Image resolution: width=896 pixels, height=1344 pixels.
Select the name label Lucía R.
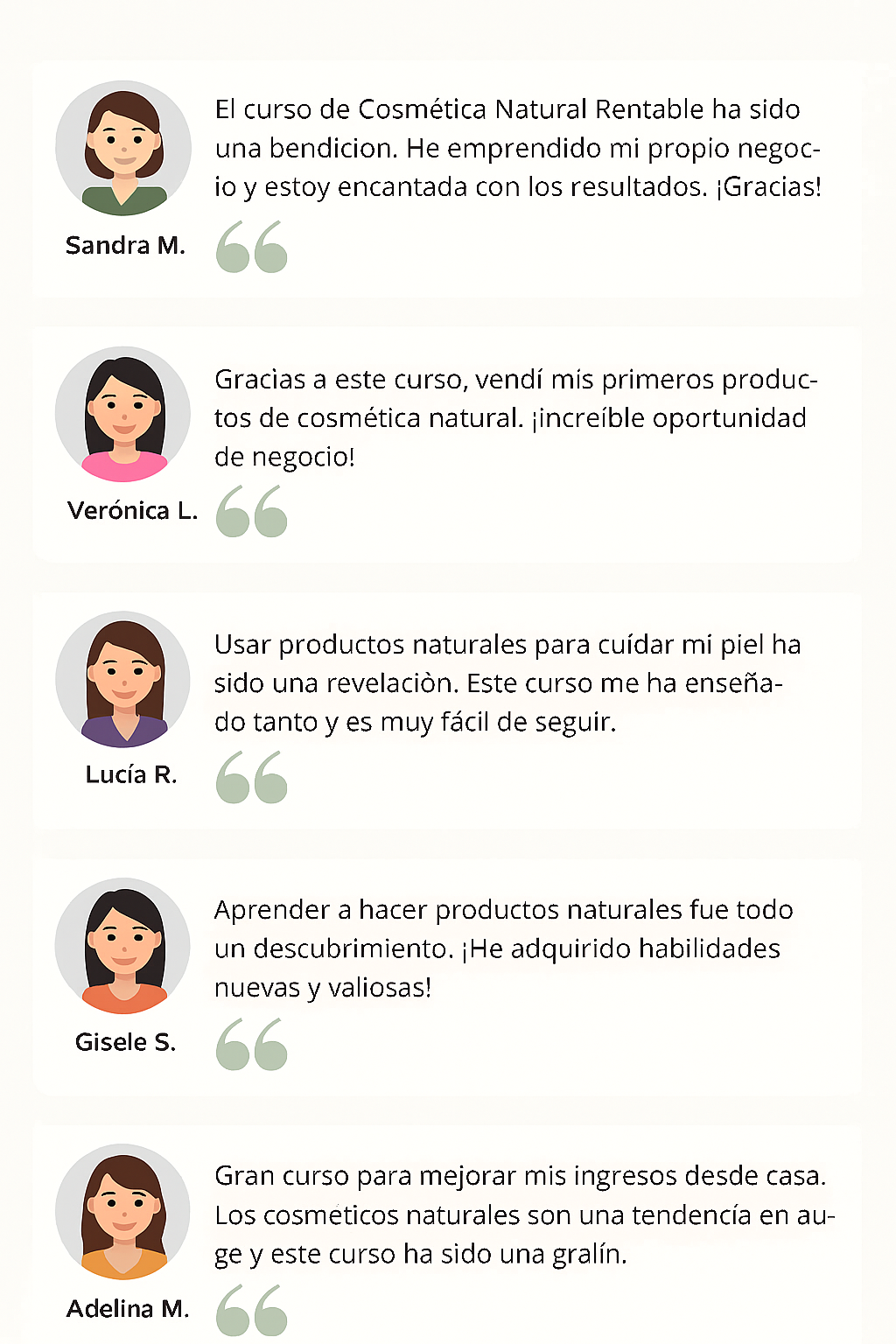[131, 775]
